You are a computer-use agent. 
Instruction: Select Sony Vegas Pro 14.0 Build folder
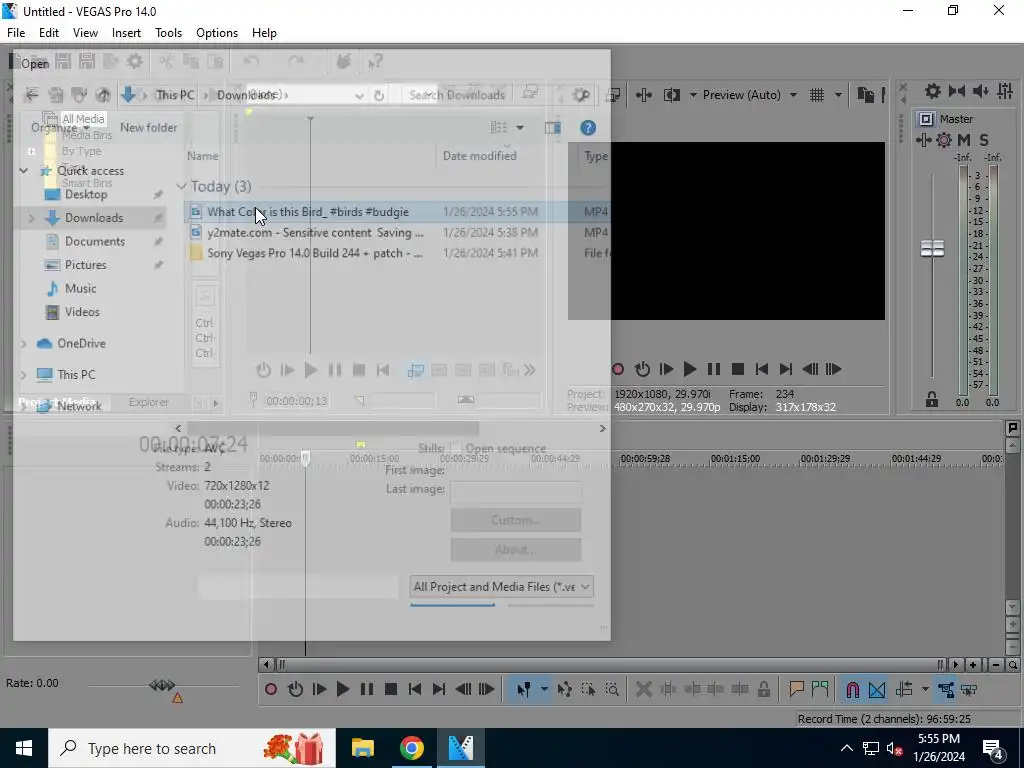pos(315,253)
